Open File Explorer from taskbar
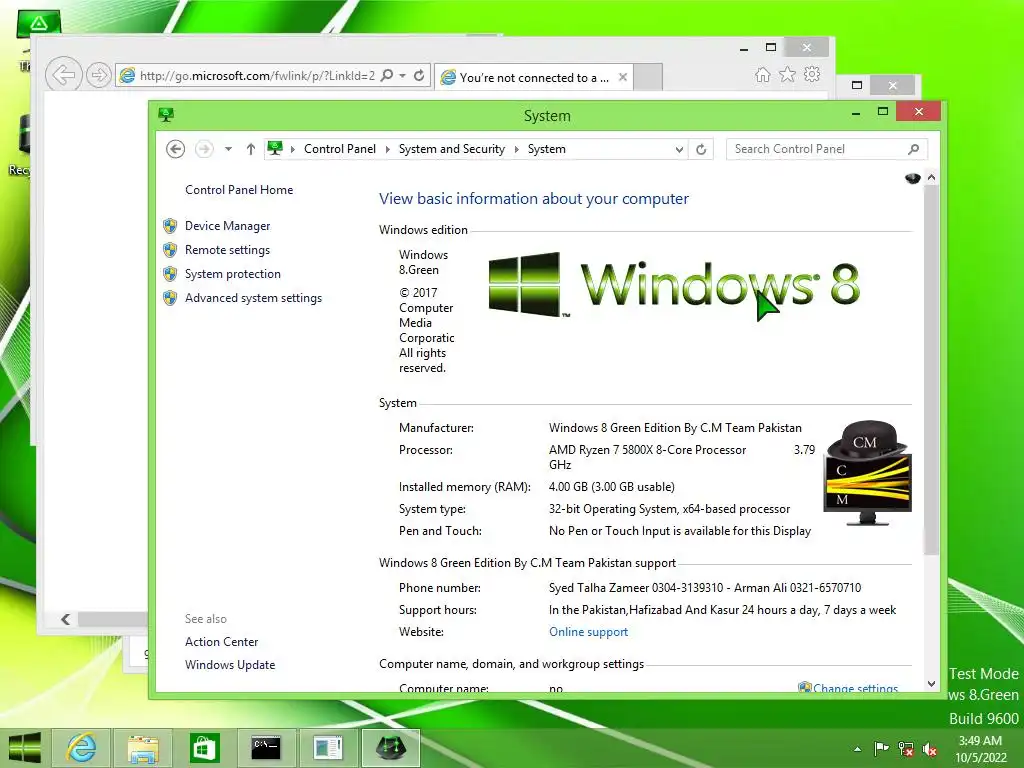 click(142, 748)
